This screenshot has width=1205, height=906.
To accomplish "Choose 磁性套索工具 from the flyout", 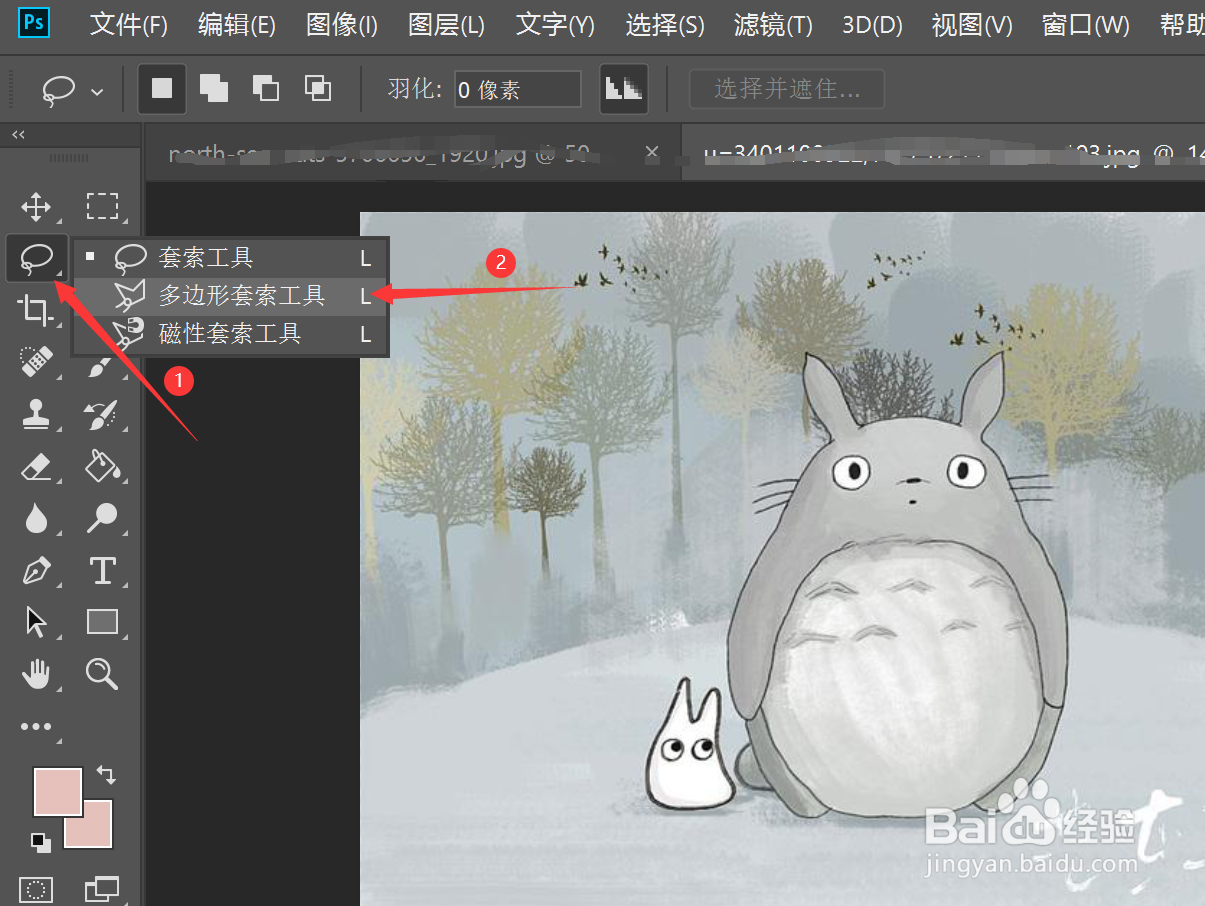I will point(231,334).
